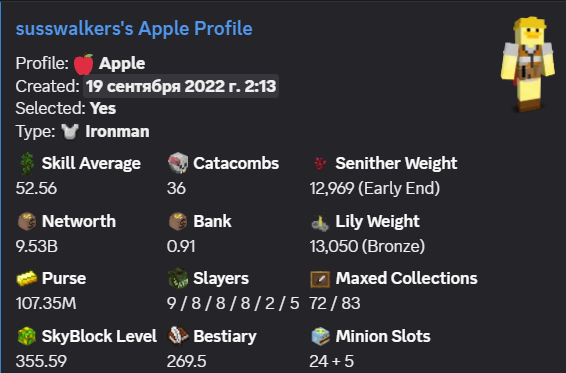Viewport: 566px width, 373px height.
Task: Click the Purse gold ingot icon
Action: pos(27,278)
